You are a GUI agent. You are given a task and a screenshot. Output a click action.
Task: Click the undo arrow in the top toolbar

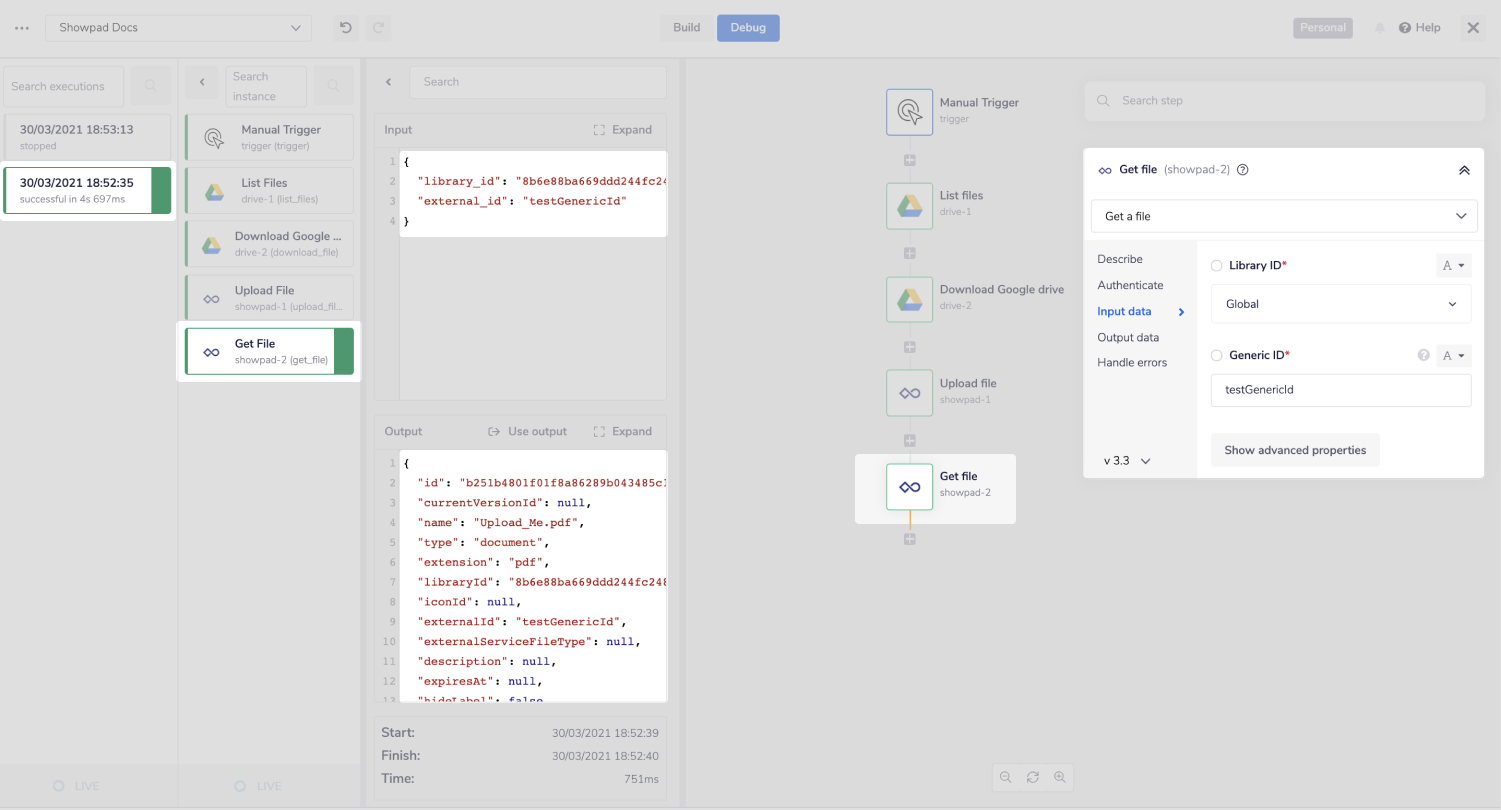[x=345, y=28]
